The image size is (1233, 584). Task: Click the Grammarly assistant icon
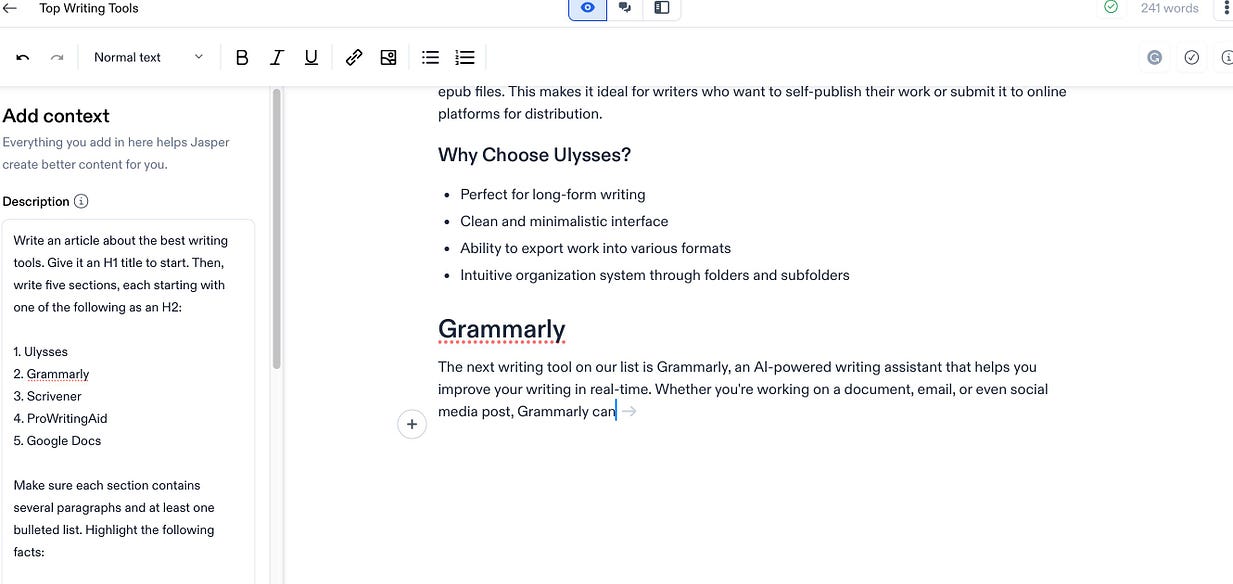pos(1155,57)
